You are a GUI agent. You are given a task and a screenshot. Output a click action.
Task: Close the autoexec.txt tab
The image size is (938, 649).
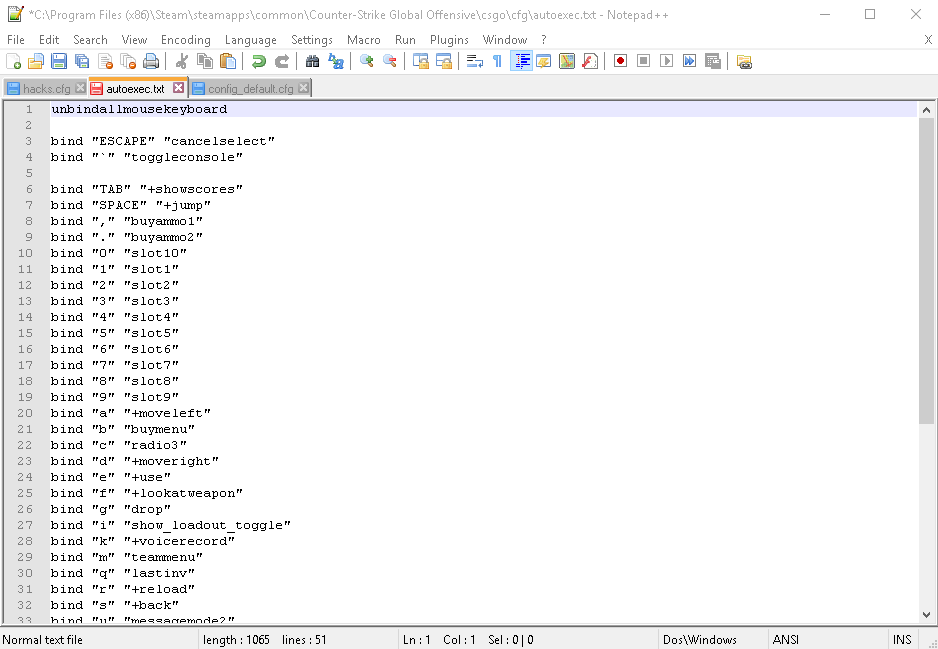178,88
